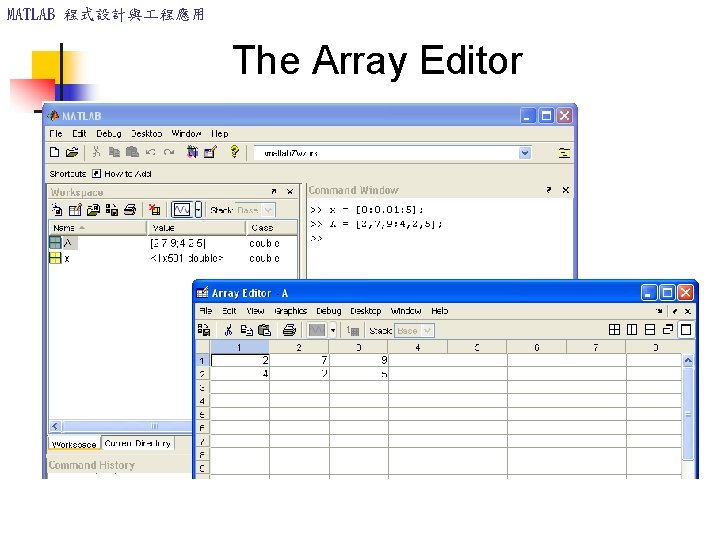Viewport: 720px width, 540px height.
Task: Click Print icon in Array Editor toolbar
Action: tap(289, 330)
